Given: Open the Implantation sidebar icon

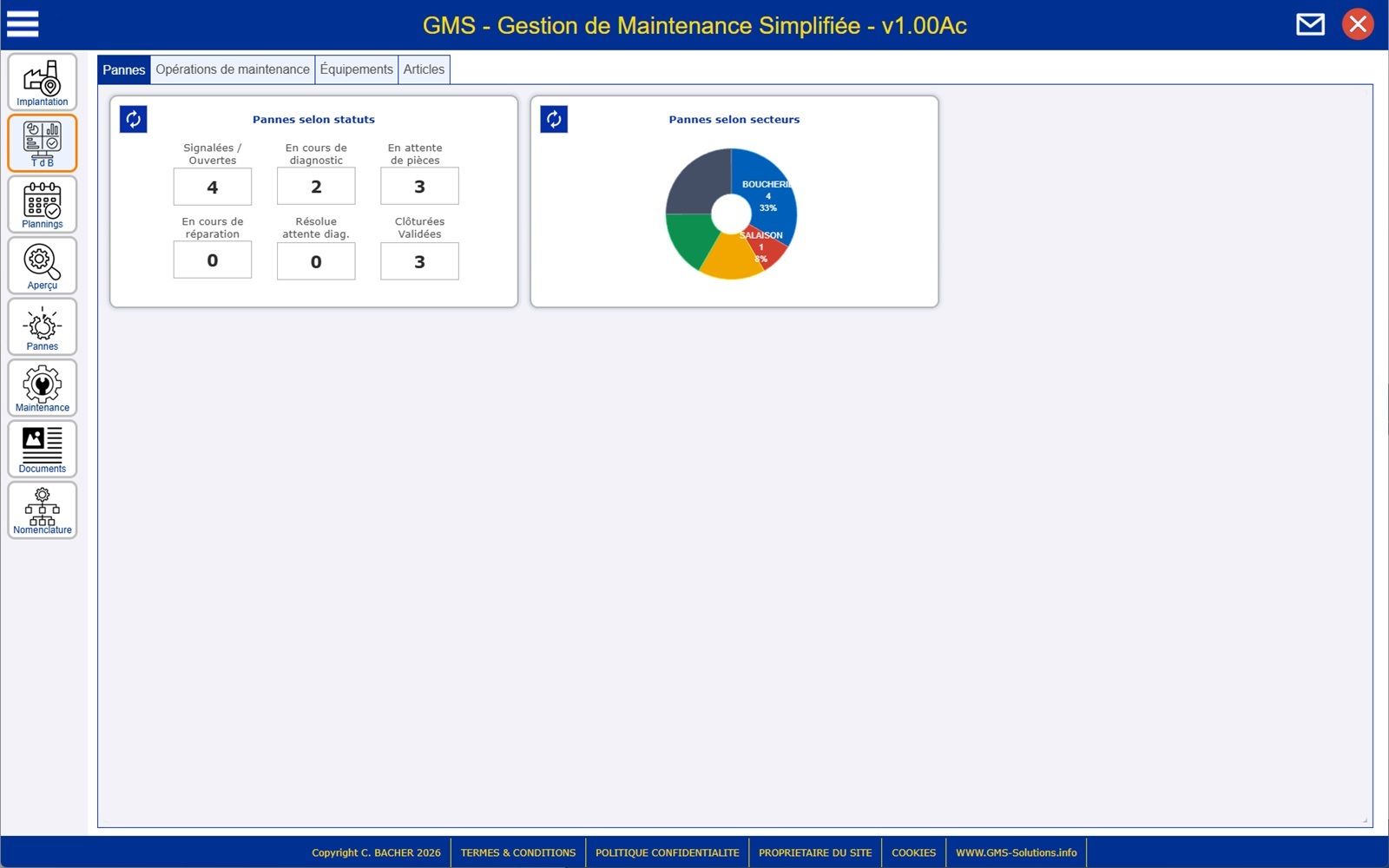Looking at the screenshot, I should pyautogui.click(x=43, y=82).
